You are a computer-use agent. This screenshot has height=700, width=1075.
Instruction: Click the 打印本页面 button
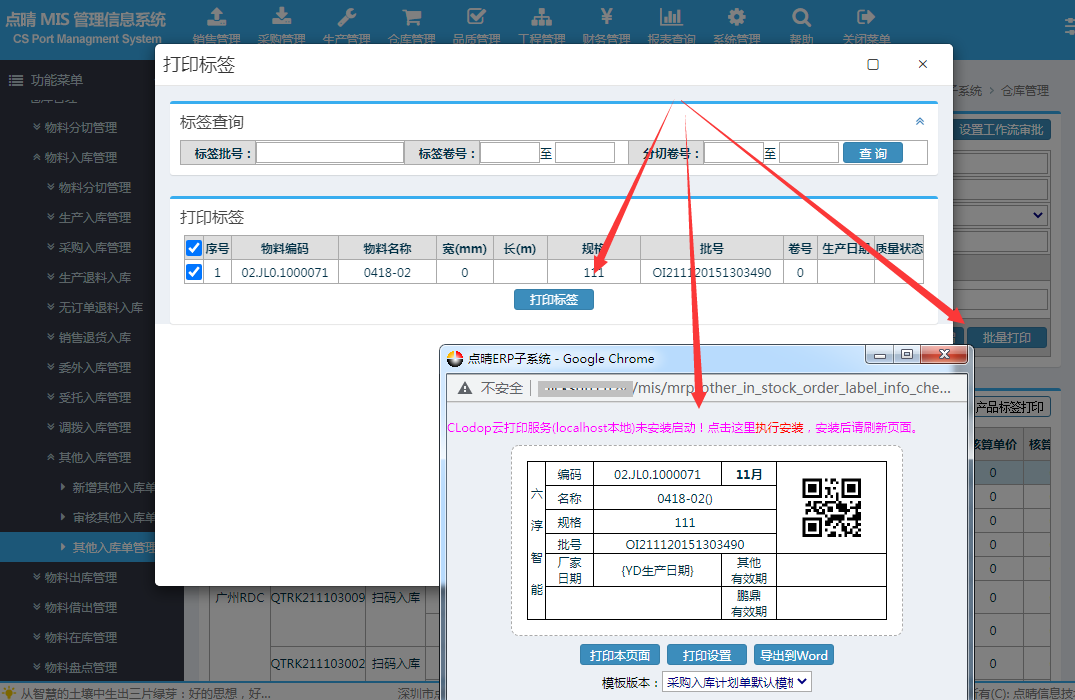pyautogui.click(x=619, y=655)
